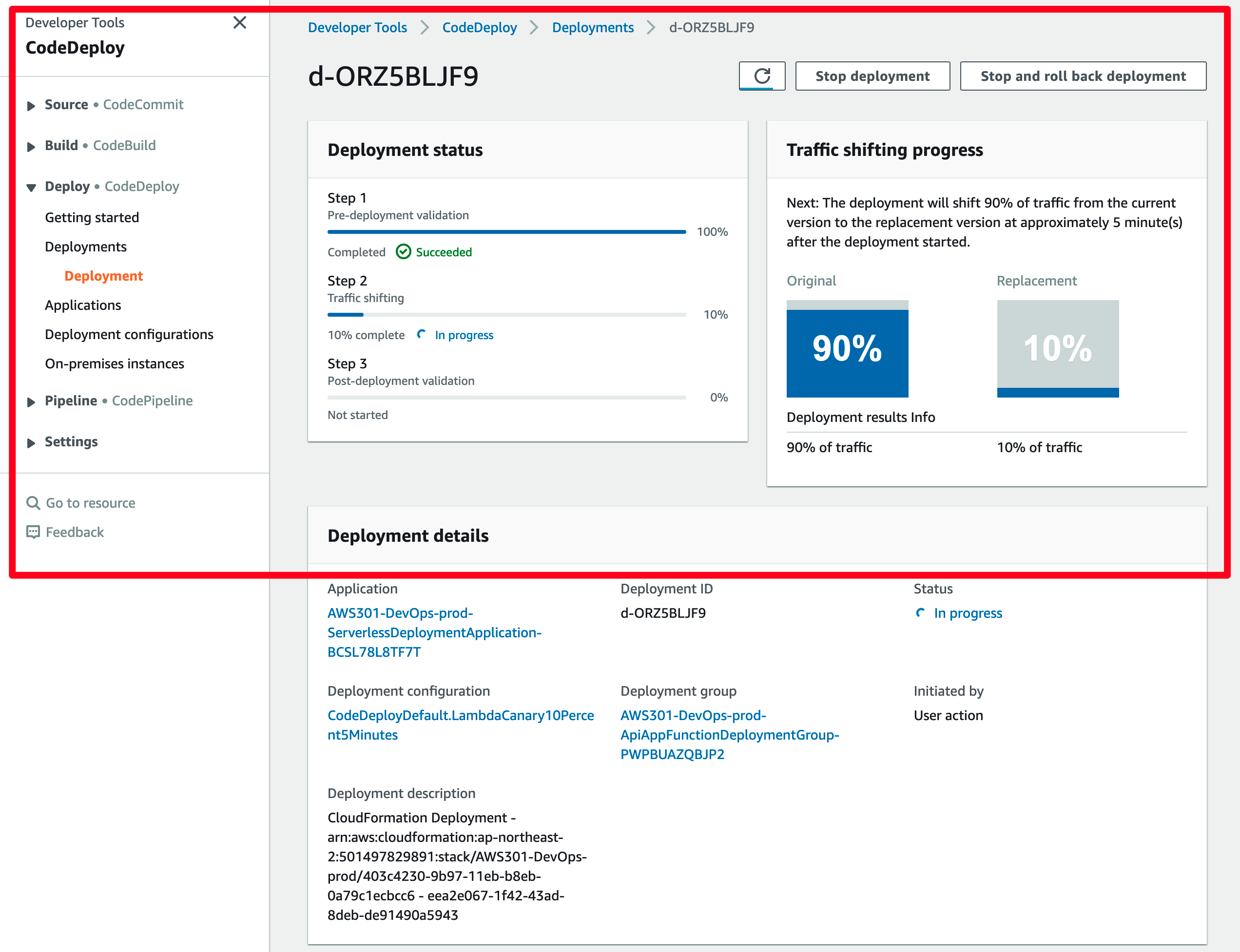
Task: Expand the Settings section
Action: (31, 442)
